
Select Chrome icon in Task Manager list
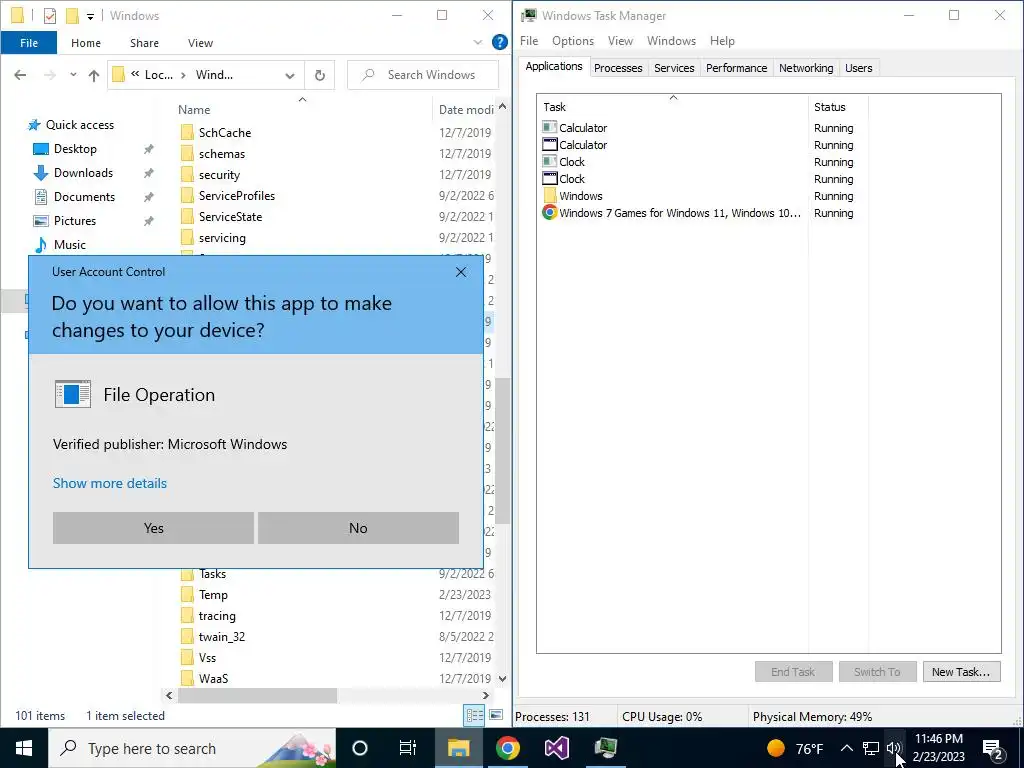pyautogui.click(x=550, y=212)
